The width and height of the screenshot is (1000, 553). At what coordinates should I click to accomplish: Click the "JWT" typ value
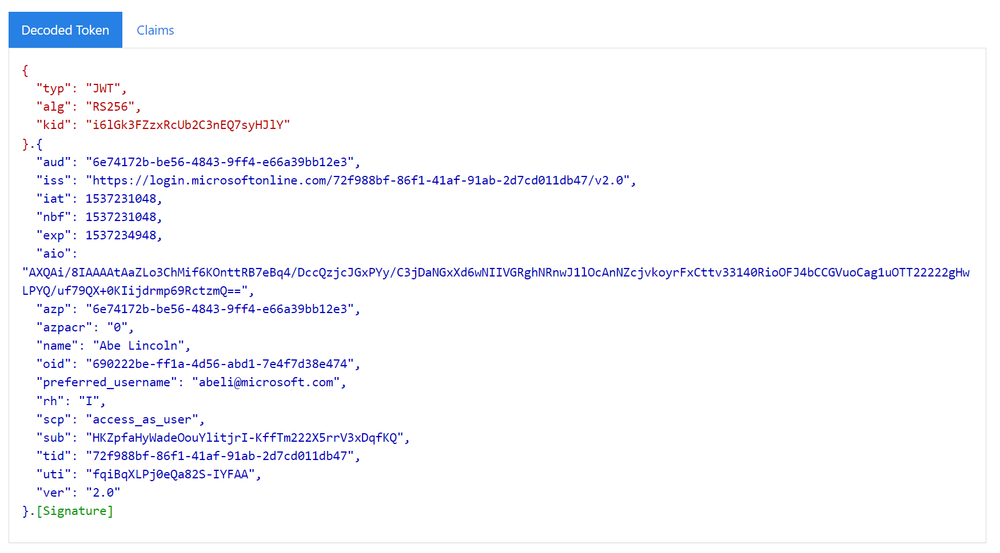[x=106, y=89]
